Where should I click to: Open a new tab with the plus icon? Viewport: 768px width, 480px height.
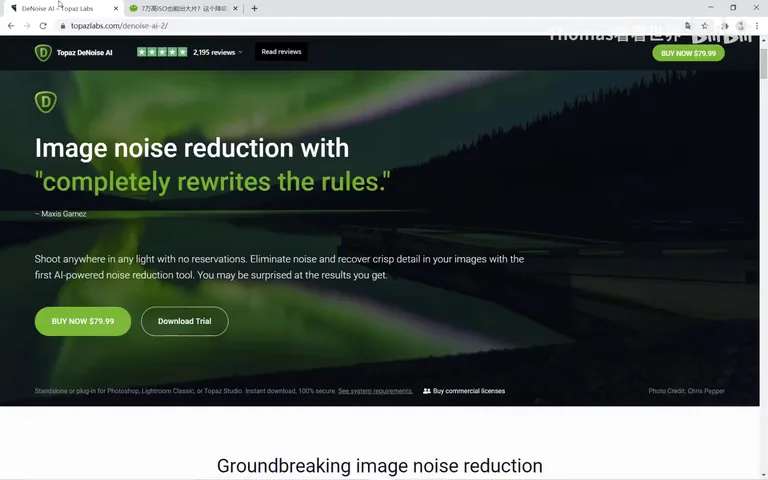[254, 8]
